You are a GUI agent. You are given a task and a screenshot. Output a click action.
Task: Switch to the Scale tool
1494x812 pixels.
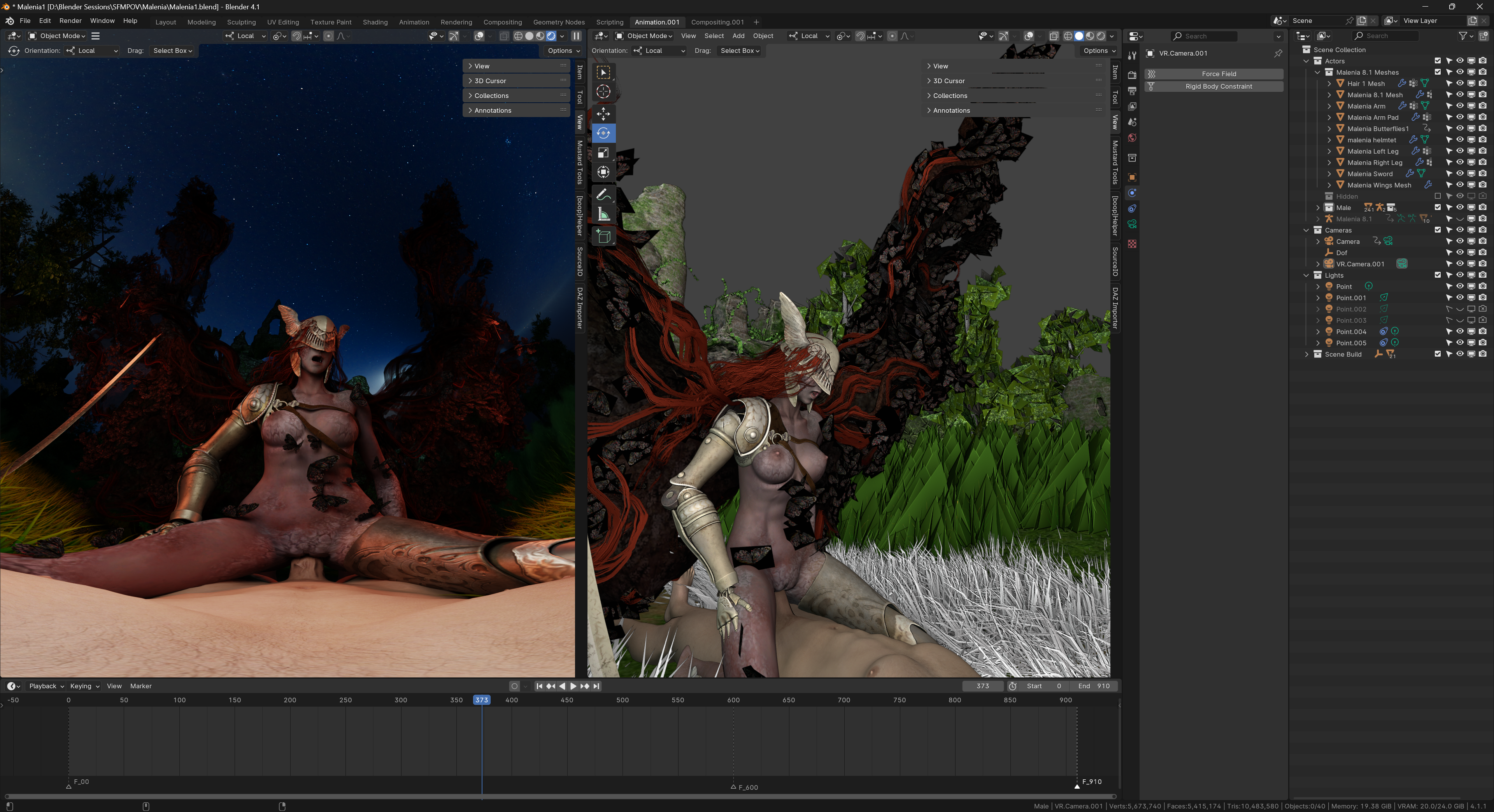click(603, 153)
